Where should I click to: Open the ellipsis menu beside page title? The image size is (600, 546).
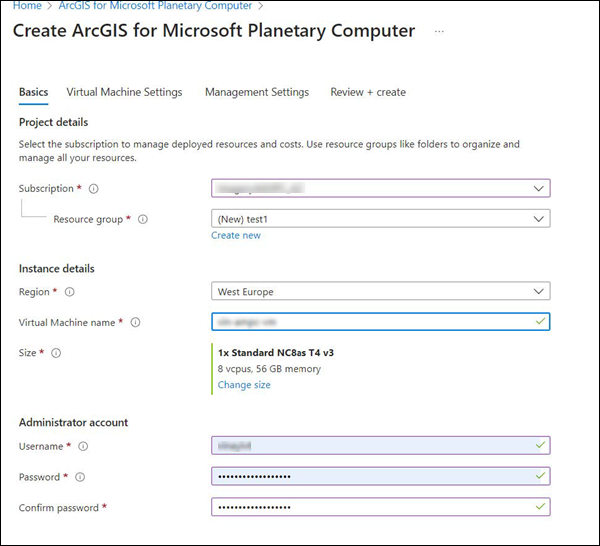pos(439,31)
